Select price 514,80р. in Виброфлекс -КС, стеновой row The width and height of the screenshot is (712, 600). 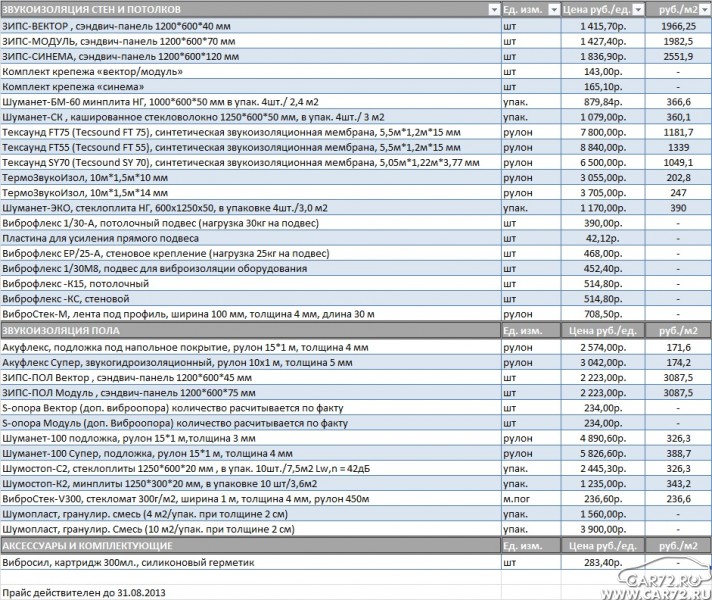[603, 299]
